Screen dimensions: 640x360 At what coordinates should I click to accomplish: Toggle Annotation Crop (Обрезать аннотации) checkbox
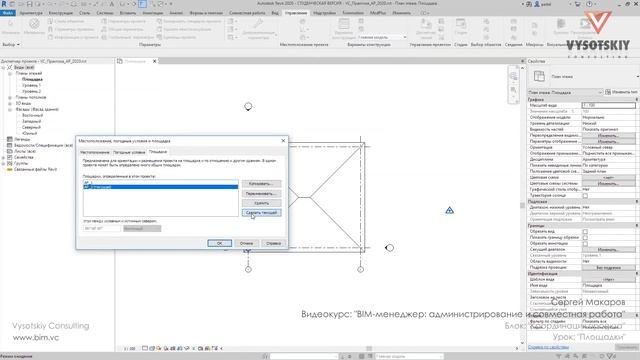coord(585,243)
